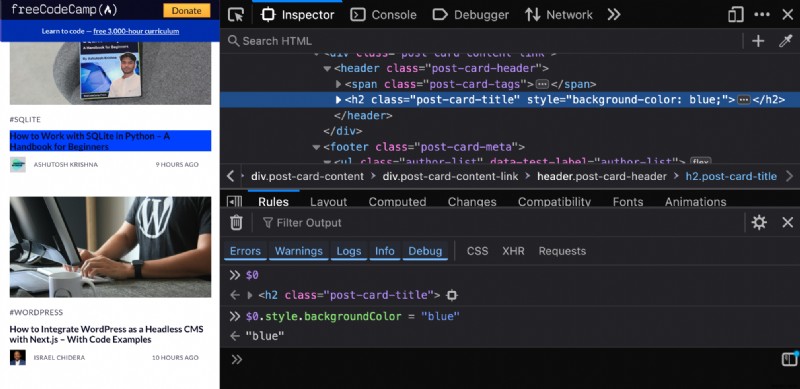
Task: Open author Israel Chidera's profile
Action: (x=59, y=357)
